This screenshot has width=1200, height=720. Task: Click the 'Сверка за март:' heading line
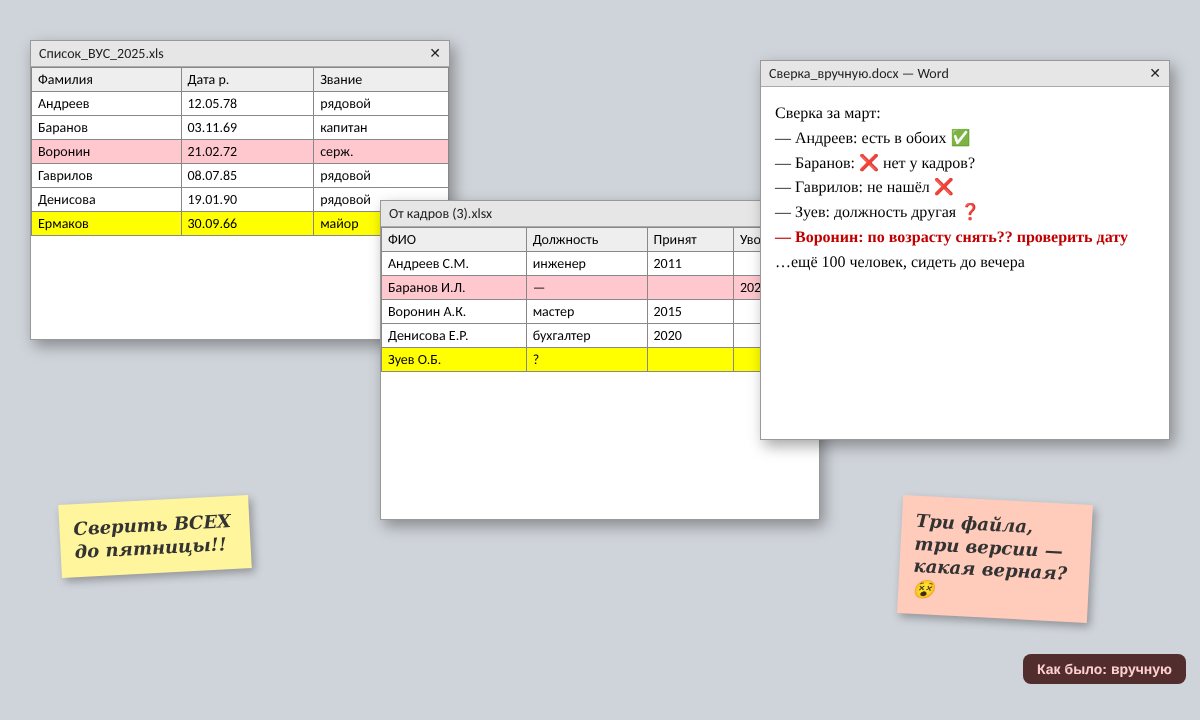[x=828, y=113]
